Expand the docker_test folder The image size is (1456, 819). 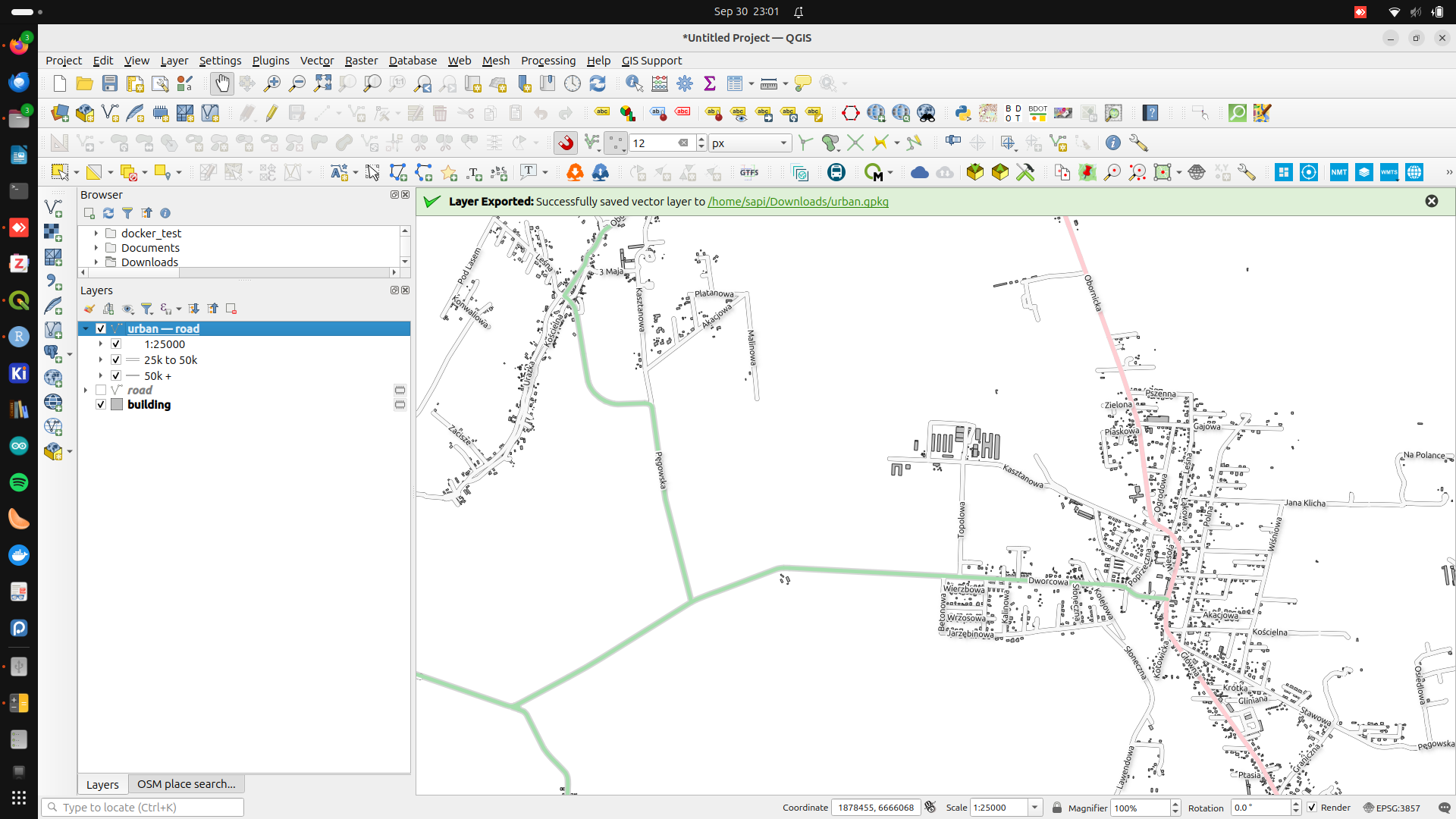click(x=96, y=234)
